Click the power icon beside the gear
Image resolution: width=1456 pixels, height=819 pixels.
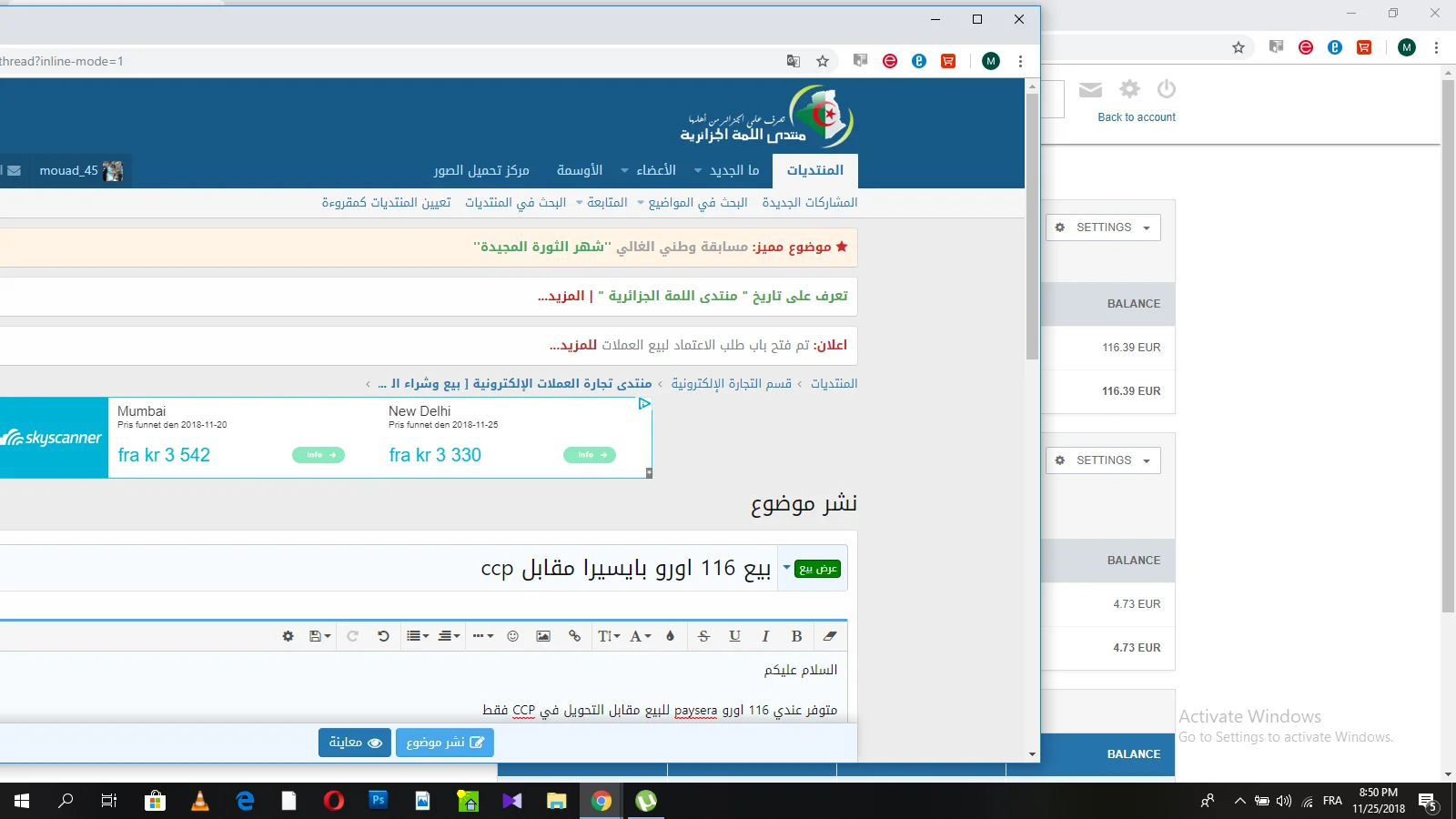1166,89
